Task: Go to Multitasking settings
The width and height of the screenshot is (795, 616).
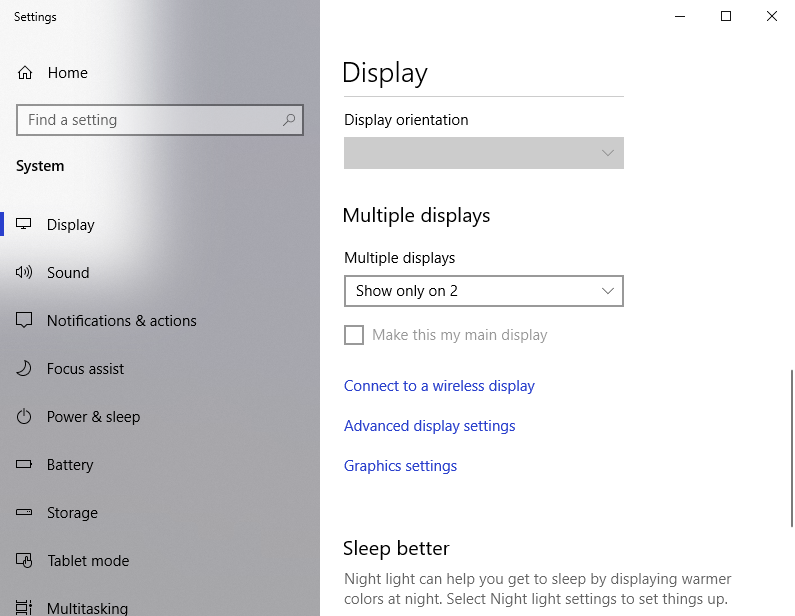Action: tap(87, 607)
